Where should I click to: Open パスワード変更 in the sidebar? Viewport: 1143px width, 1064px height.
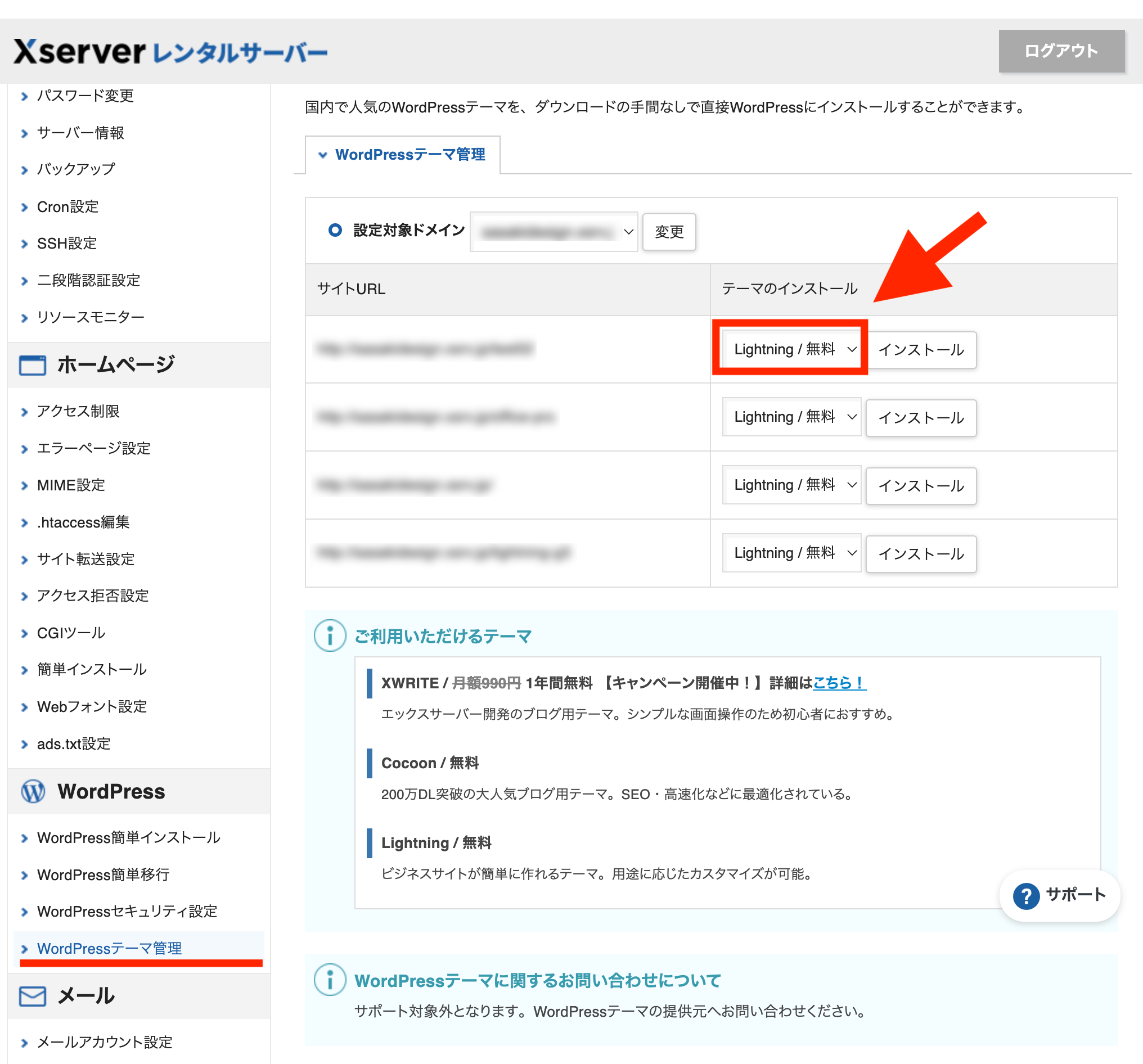pyautogui.click(x=85, y=96)
